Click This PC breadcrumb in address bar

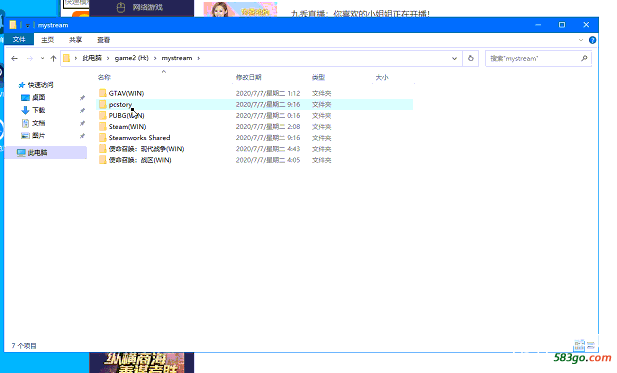tap(92, 58)
